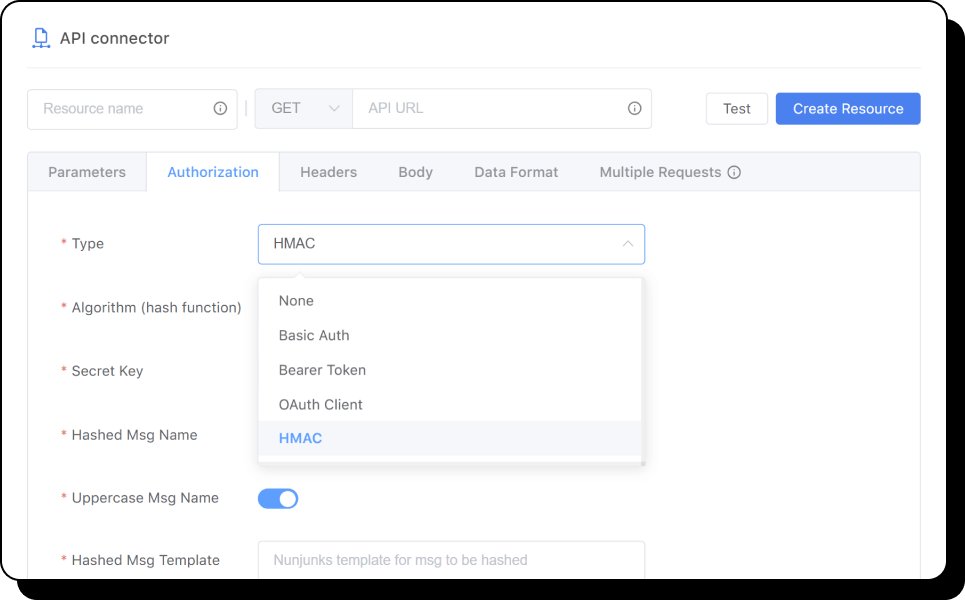
Task: Click the Type field label
Action: (x=87, y=244)
